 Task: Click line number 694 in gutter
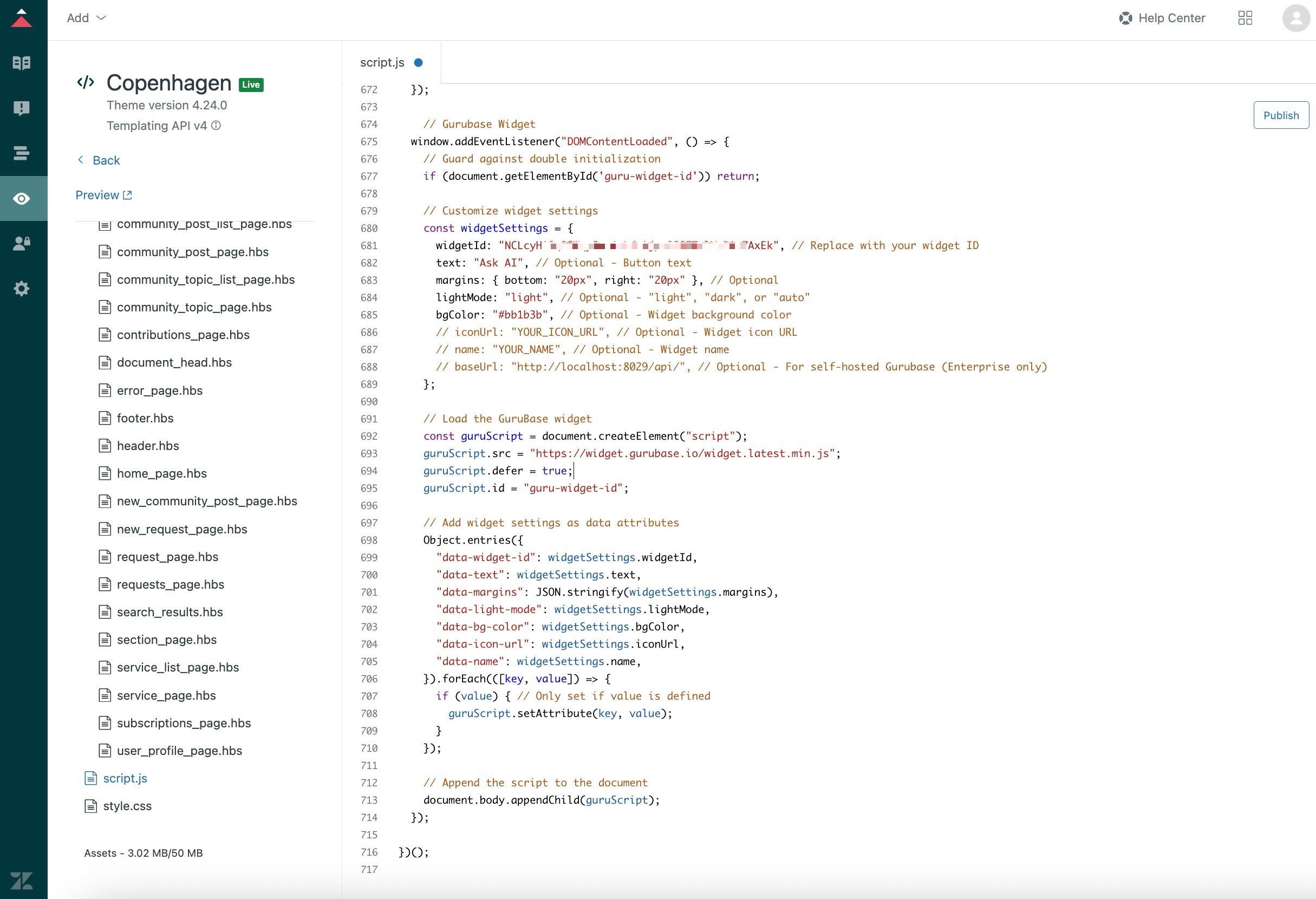click(x=369, y=471)
